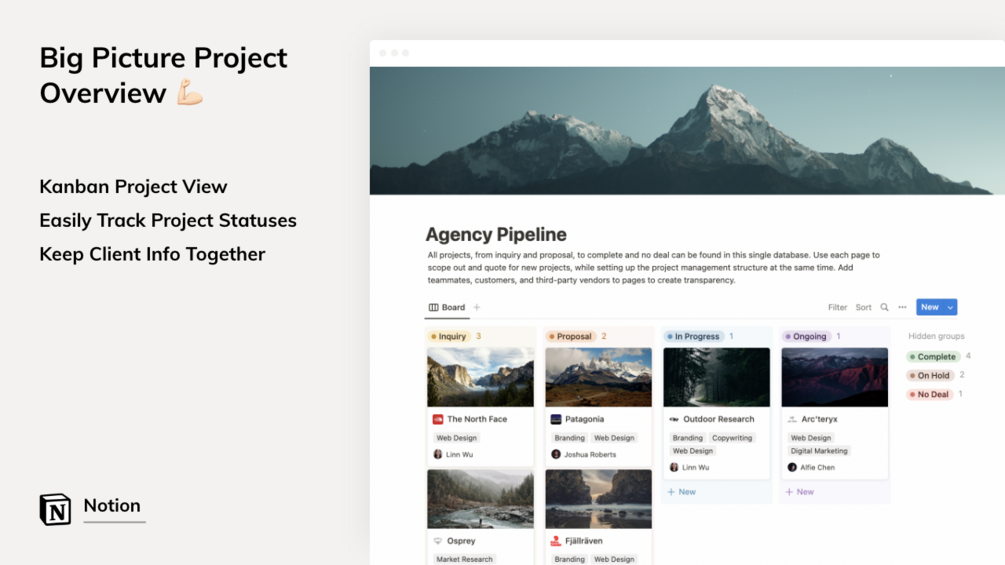Show the Complete hidden group
The width and height of the screenshot is (1005, 565).
coord(933,357)
